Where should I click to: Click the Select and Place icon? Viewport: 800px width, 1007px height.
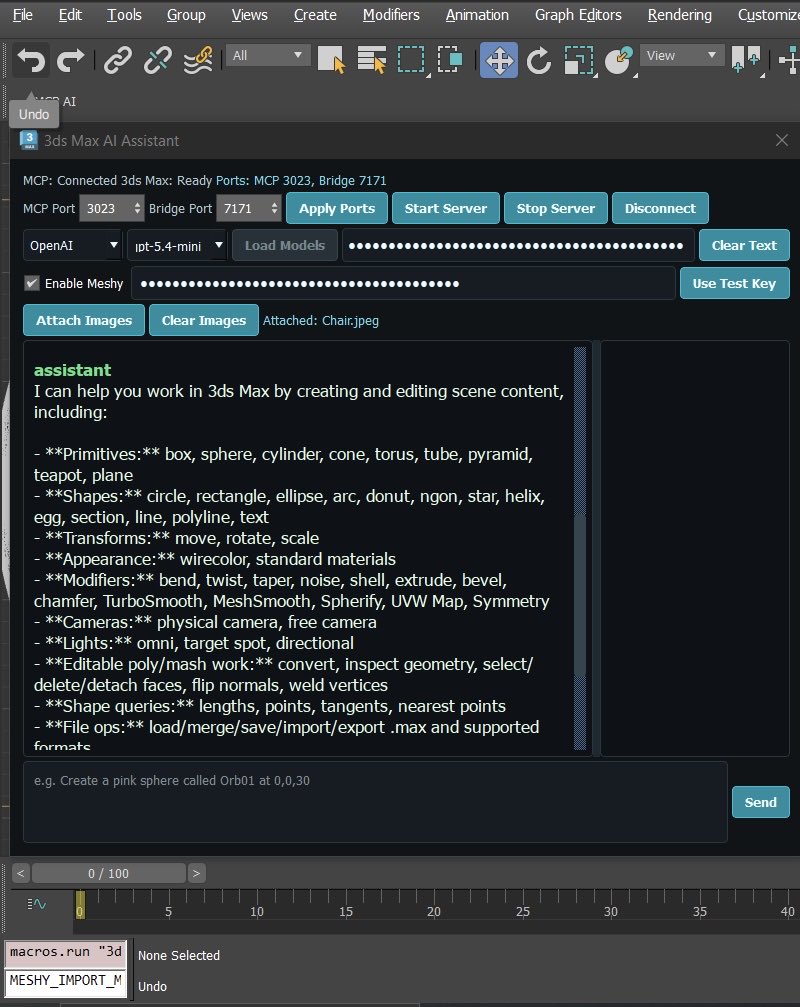(x=618, y=60)
